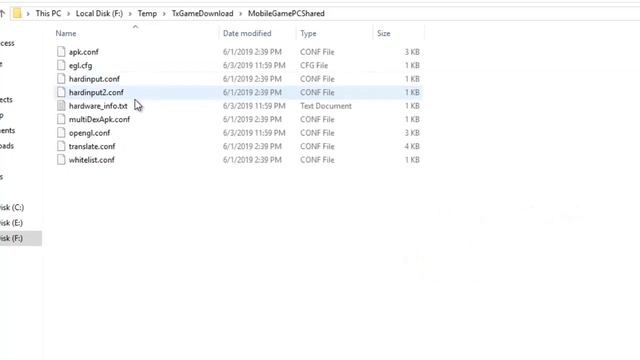Click the opengl.conf file icon
This screenshot has height=360, width=640.
pyautogui.click(x=61, y=133)
